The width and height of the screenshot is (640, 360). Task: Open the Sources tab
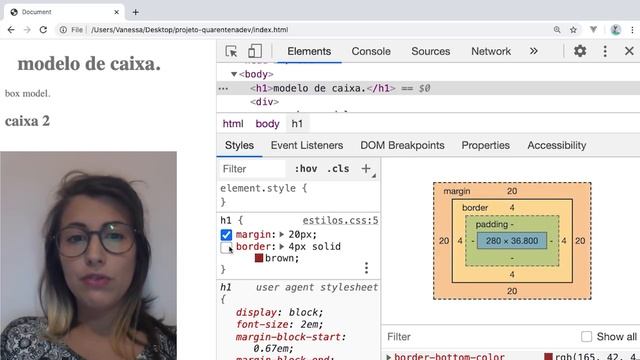(x=431, y=51)
